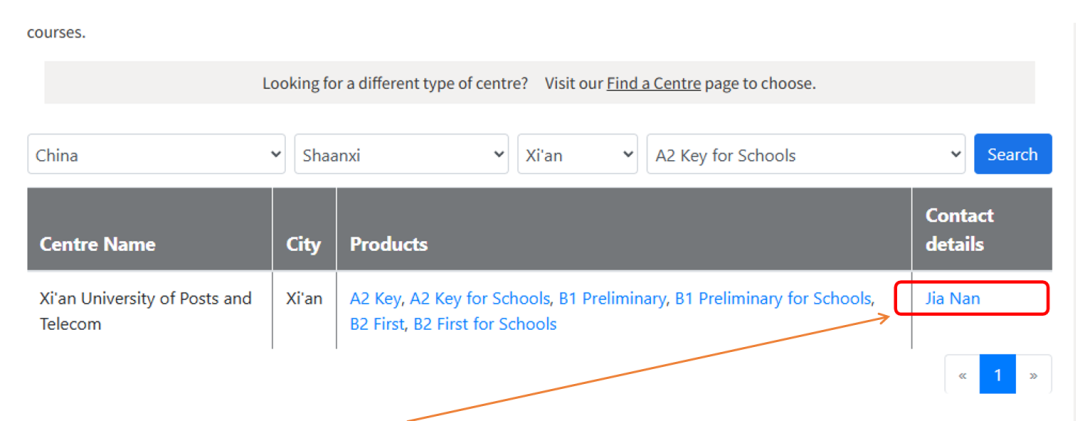Expand the Shaanxi province dropdown
Screen dimensions: 1076x421
[x=401, y=155]
